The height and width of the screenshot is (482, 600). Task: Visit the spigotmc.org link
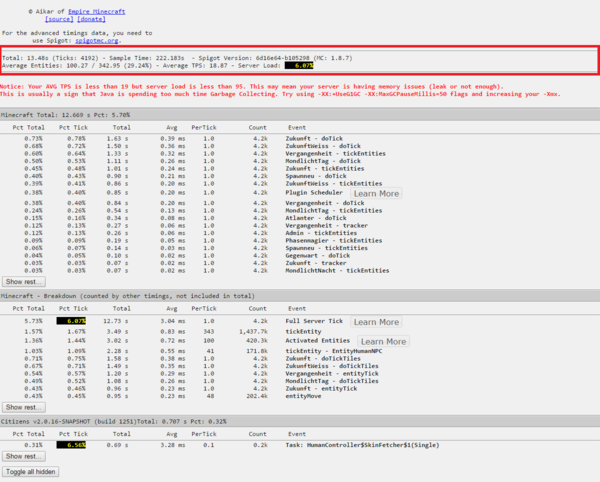[x=97, y=41]
